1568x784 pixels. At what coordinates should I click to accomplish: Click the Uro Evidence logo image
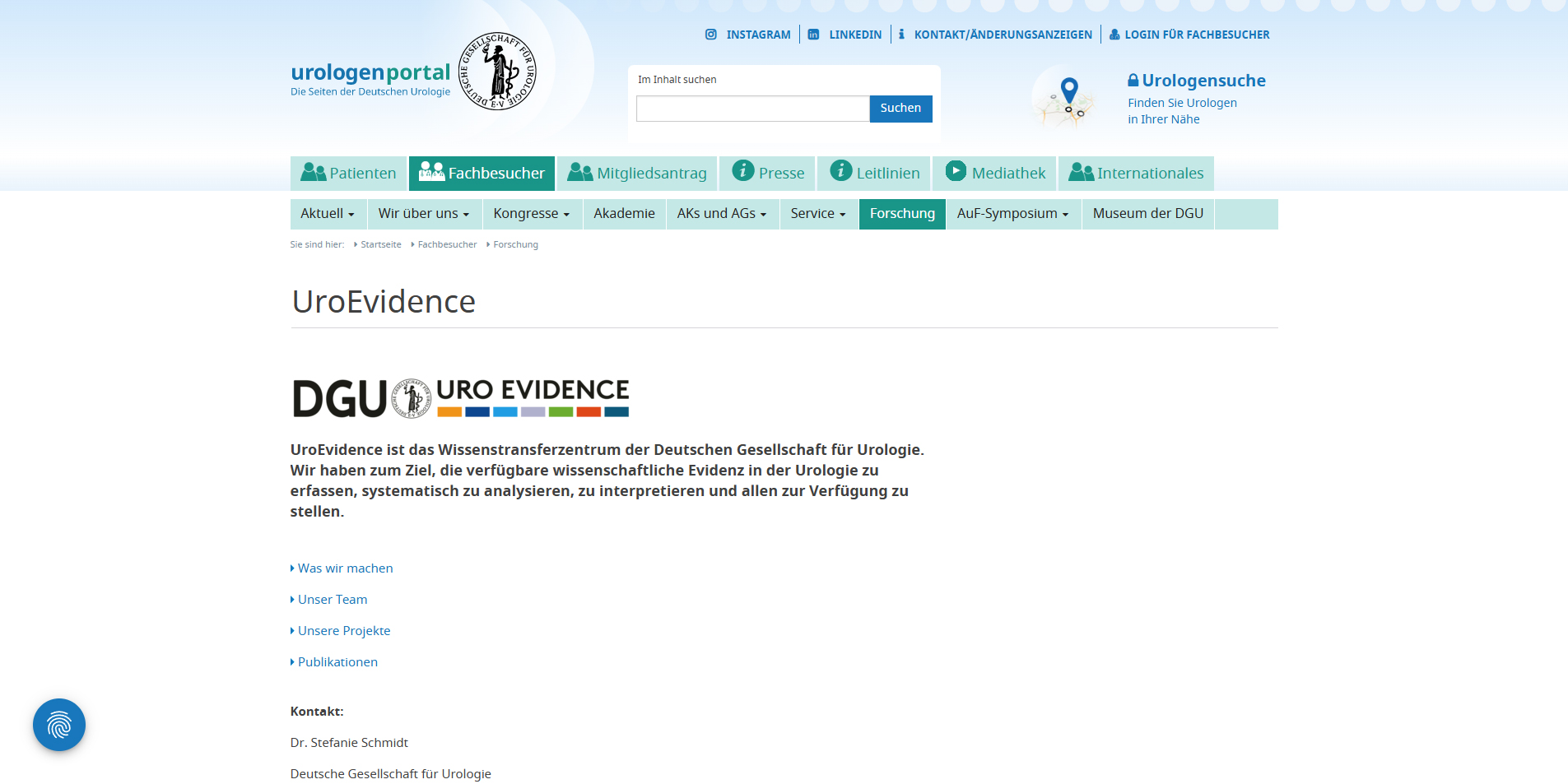[x=460, y=398]
